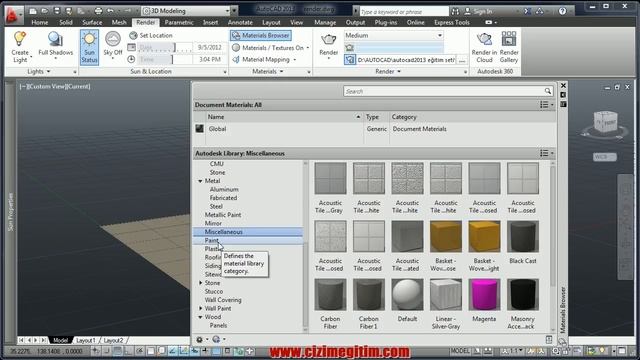Select the Black Cast material thumbnail
The width and height of the screenshot is (640, 360).
pyautogui.click(x=523, y=236)
